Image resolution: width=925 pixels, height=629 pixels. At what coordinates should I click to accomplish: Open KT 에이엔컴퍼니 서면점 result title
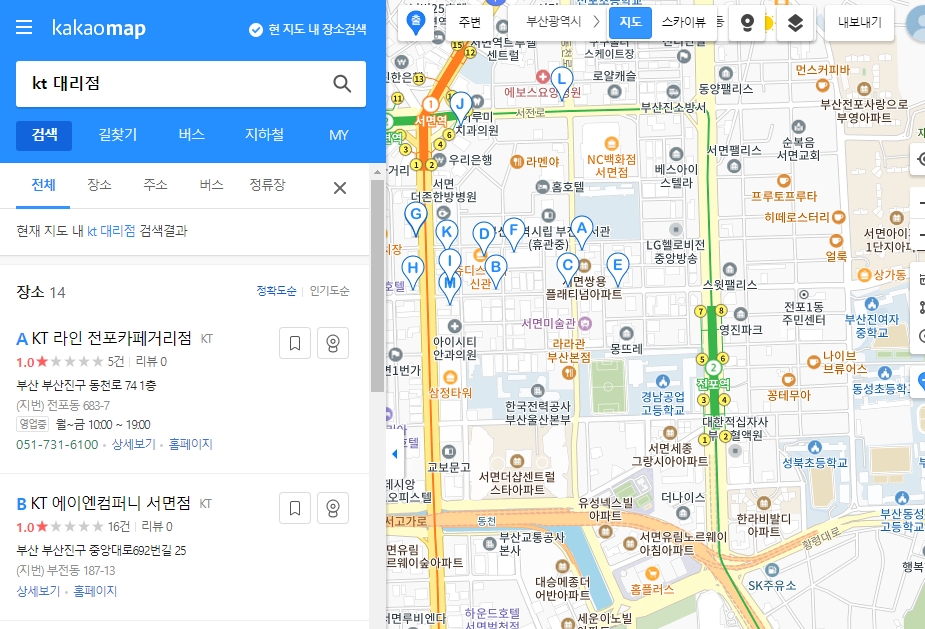tap(110, 503)
